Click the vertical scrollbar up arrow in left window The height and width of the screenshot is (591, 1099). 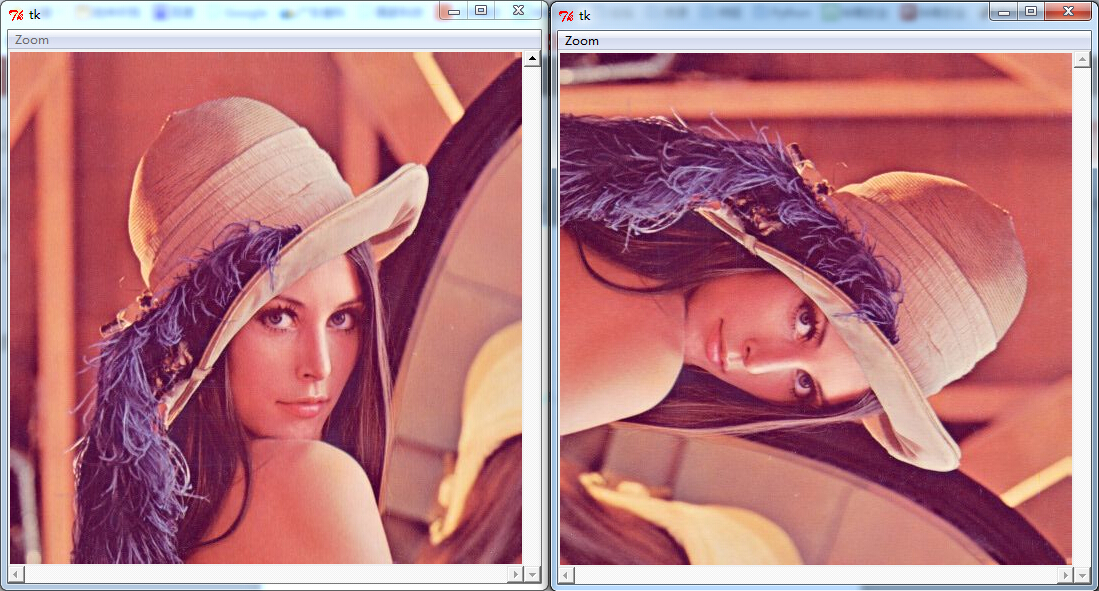coord(532,59)
